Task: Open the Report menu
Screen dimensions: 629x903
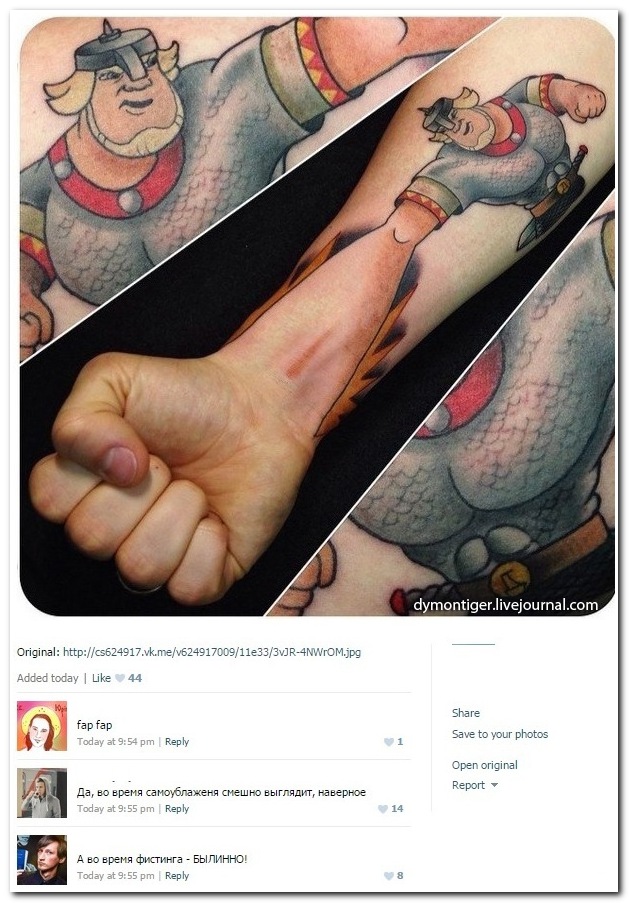Action: [x=468, y=785]
